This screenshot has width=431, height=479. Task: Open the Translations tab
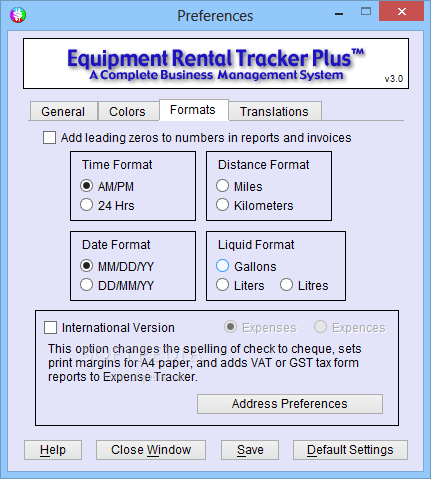tap(275, 111)
